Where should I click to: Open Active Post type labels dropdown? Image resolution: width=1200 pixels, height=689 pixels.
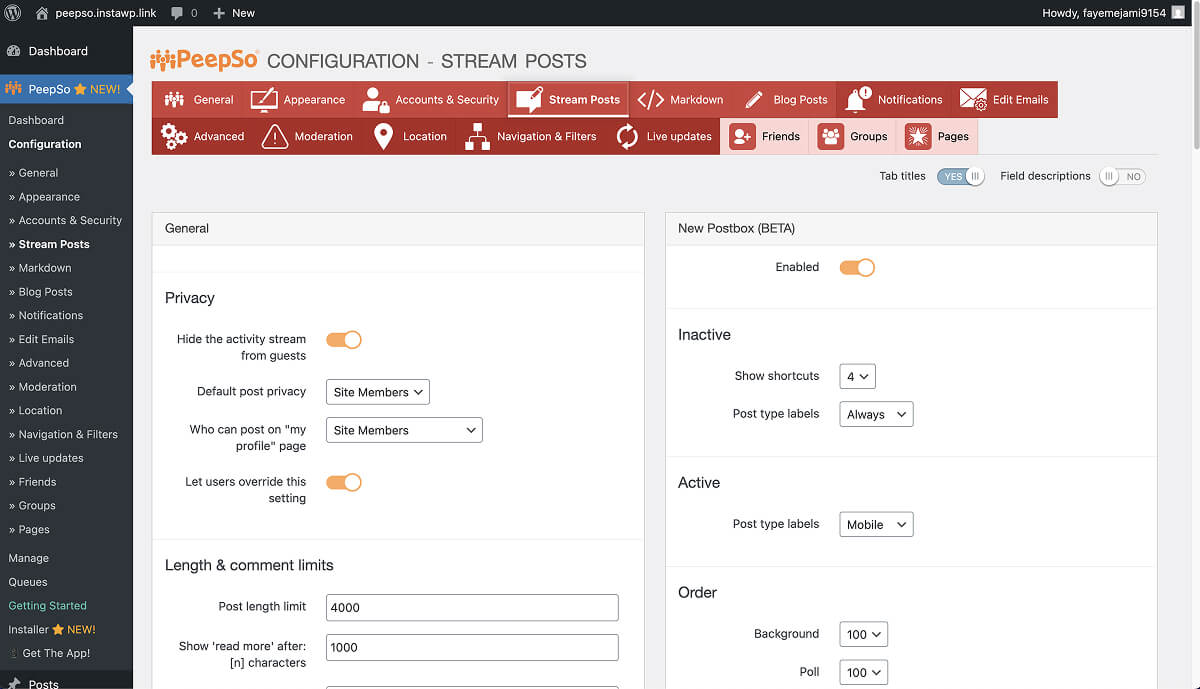[876, 524]
